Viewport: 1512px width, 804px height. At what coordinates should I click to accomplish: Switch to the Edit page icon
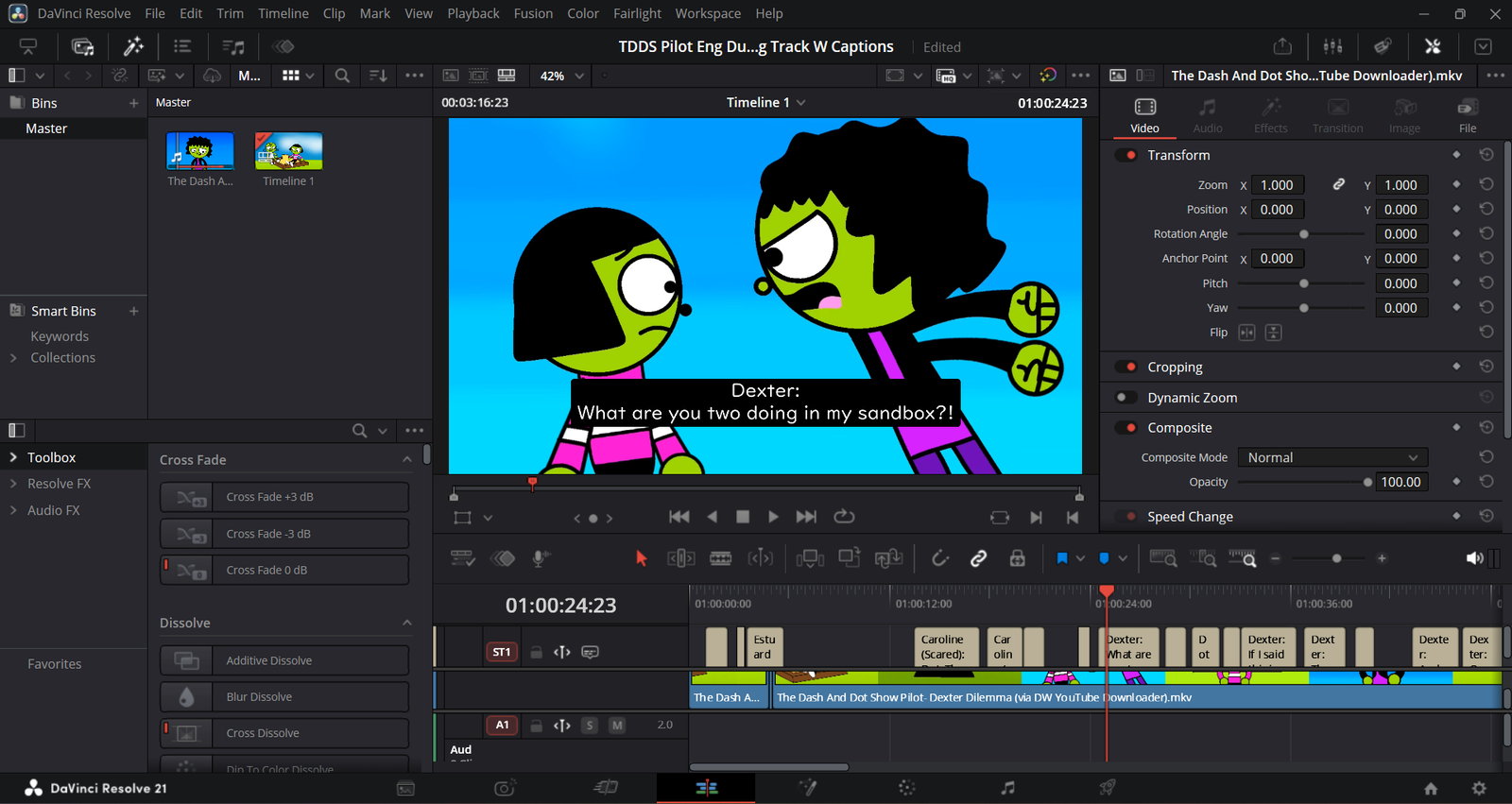coord(706,788)
